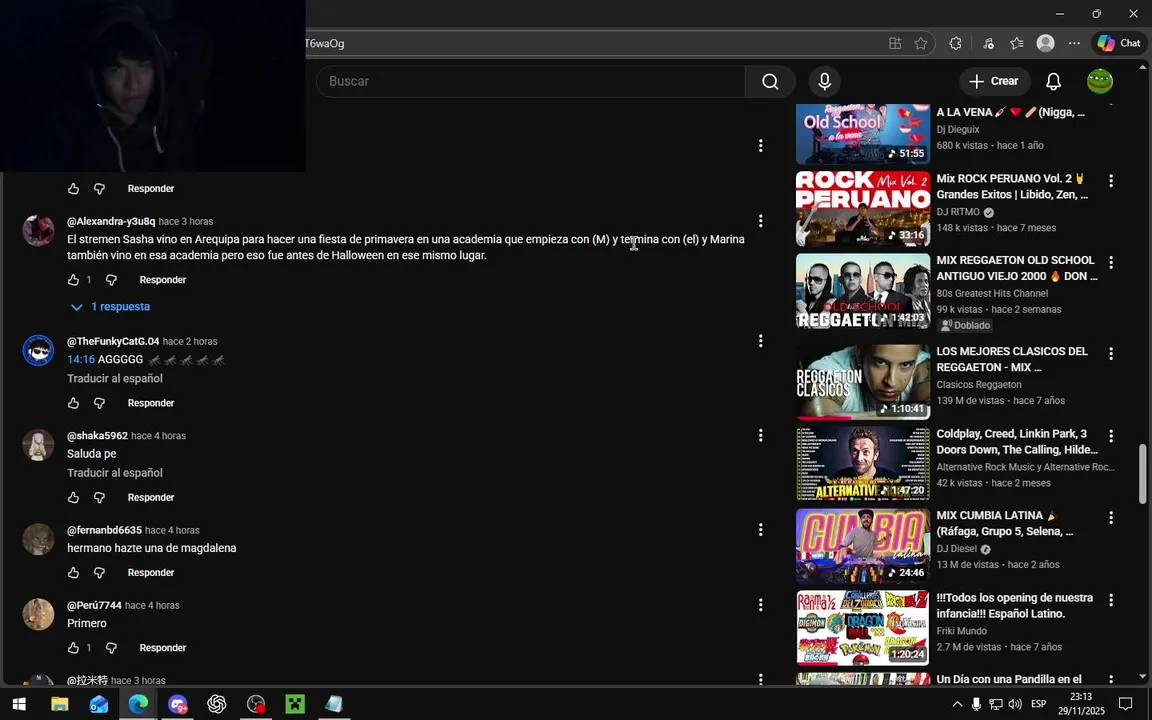Image resolution: width=1152 pixels, height=720 pixels.
Task: Open the CUMBIA latina video thumbnail
Action: coord(863,546)
